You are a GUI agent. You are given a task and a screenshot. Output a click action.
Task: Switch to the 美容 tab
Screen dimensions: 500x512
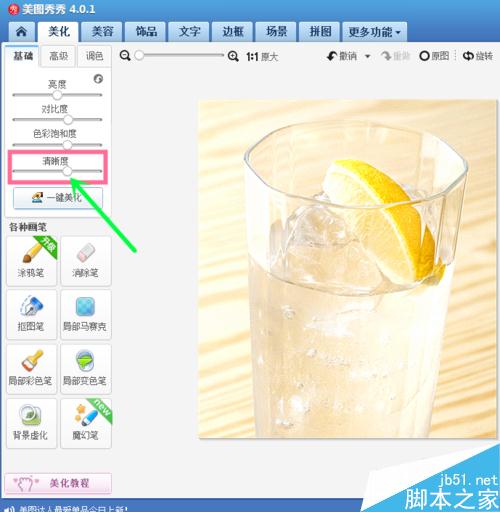102,32
